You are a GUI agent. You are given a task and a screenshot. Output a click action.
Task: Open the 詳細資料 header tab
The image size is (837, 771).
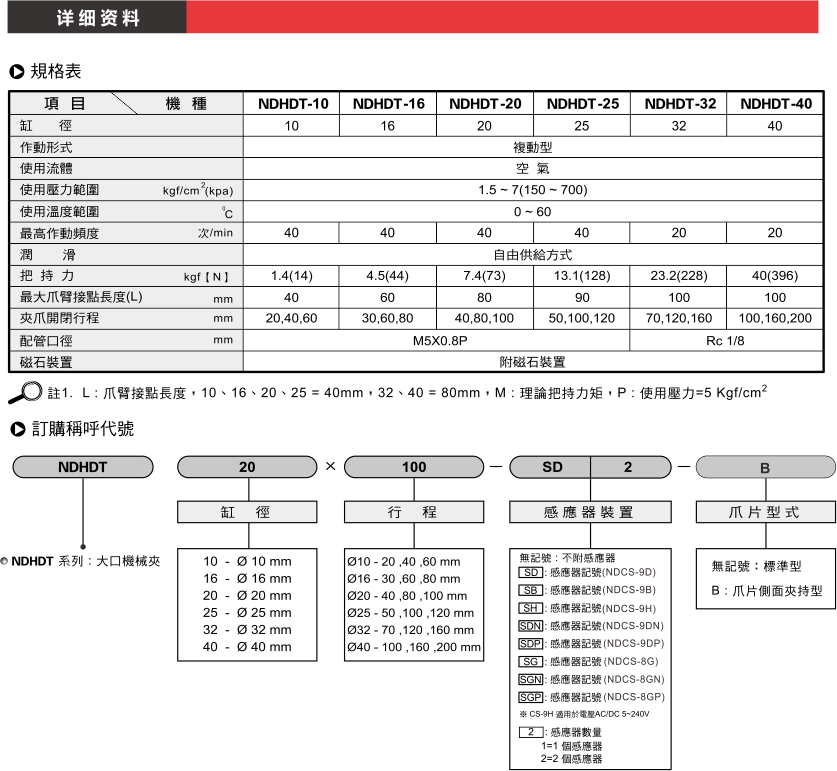coord(97,18)
